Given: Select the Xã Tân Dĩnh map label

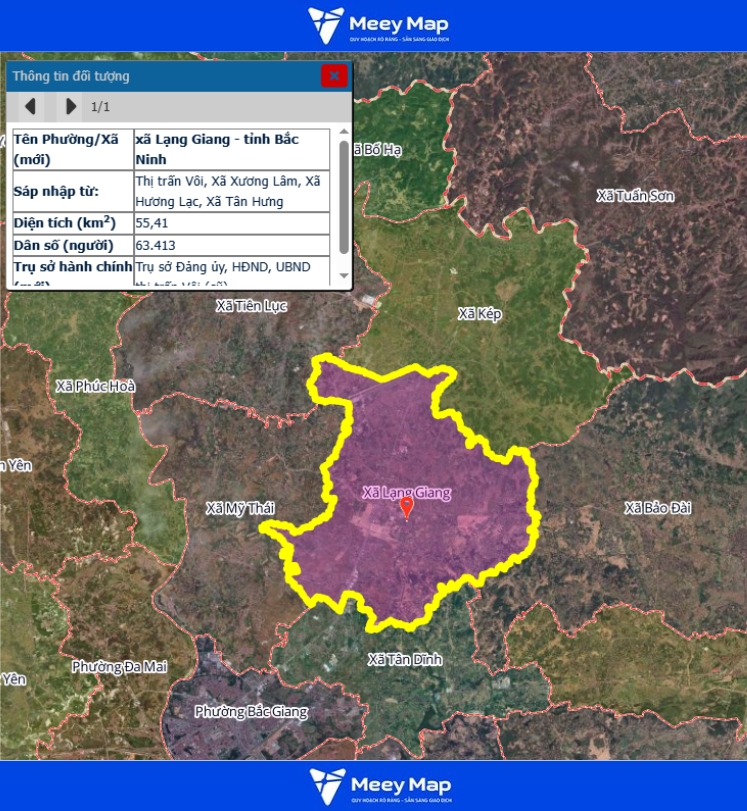Looking at the screenshot, I should coord(404,660).
